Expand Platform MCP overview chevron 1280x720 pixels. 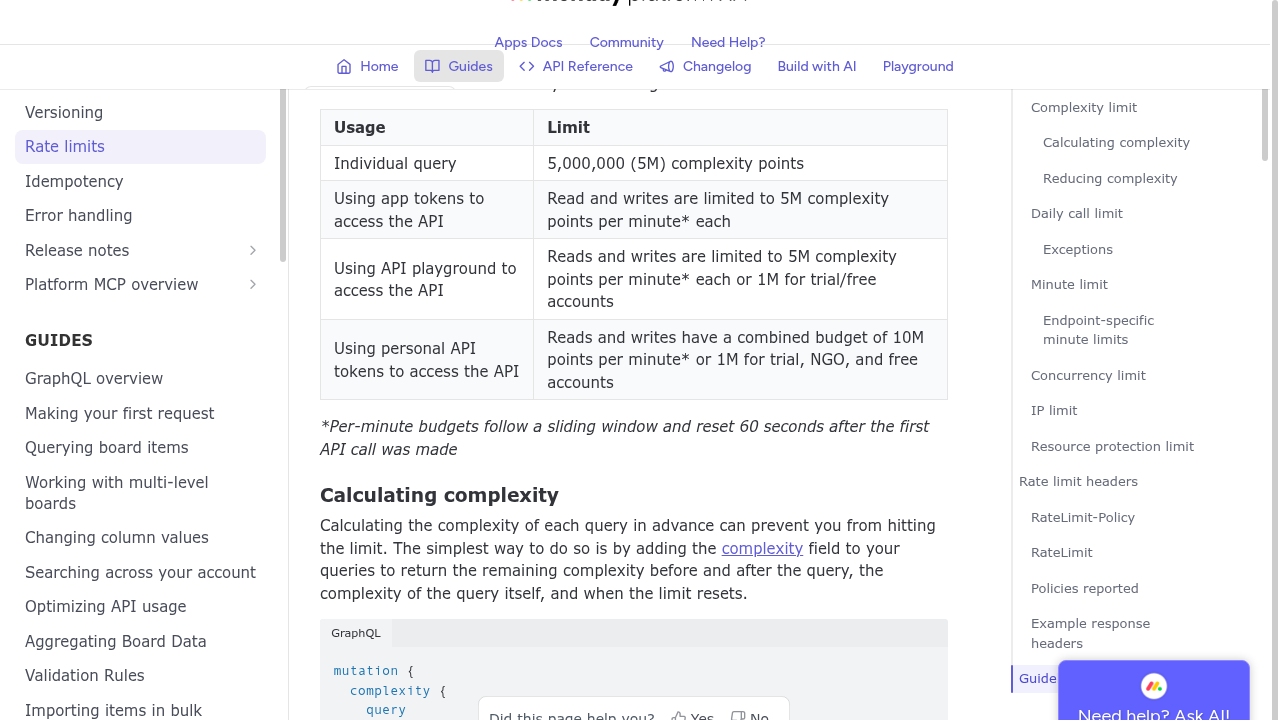pos(253,285)
